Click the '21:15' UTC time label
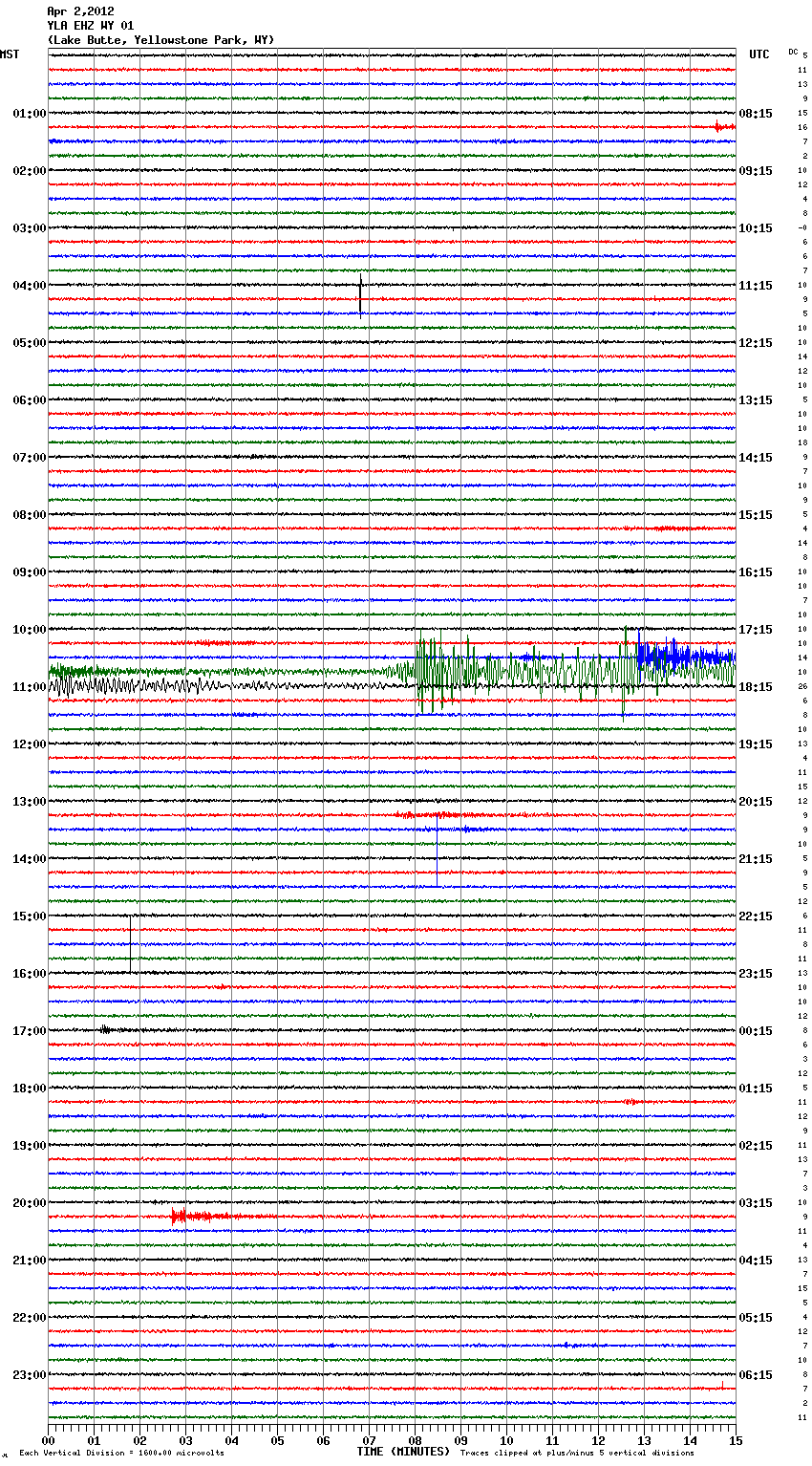The image size is (812, 1466). (x=756, y=859)
